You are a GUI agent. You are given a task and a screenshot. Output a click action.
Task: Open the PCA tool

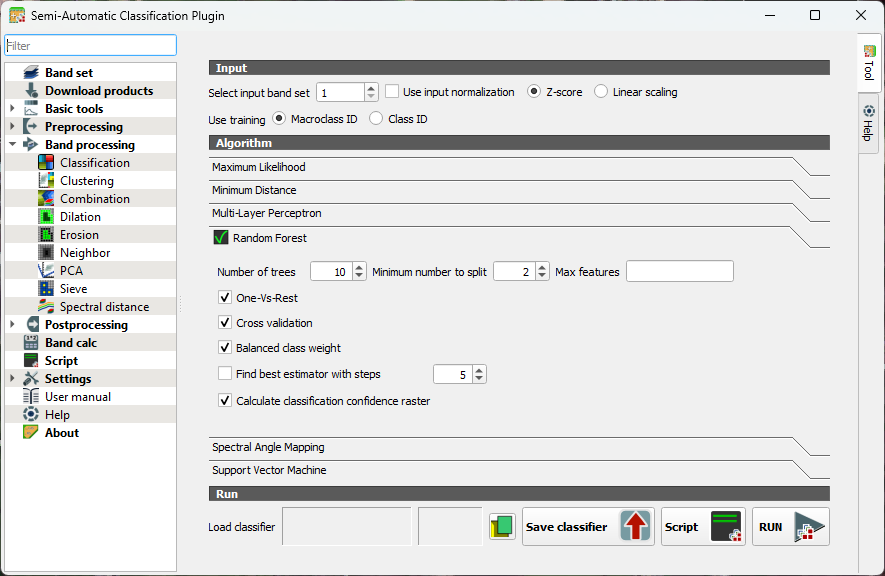pos(46,271)
